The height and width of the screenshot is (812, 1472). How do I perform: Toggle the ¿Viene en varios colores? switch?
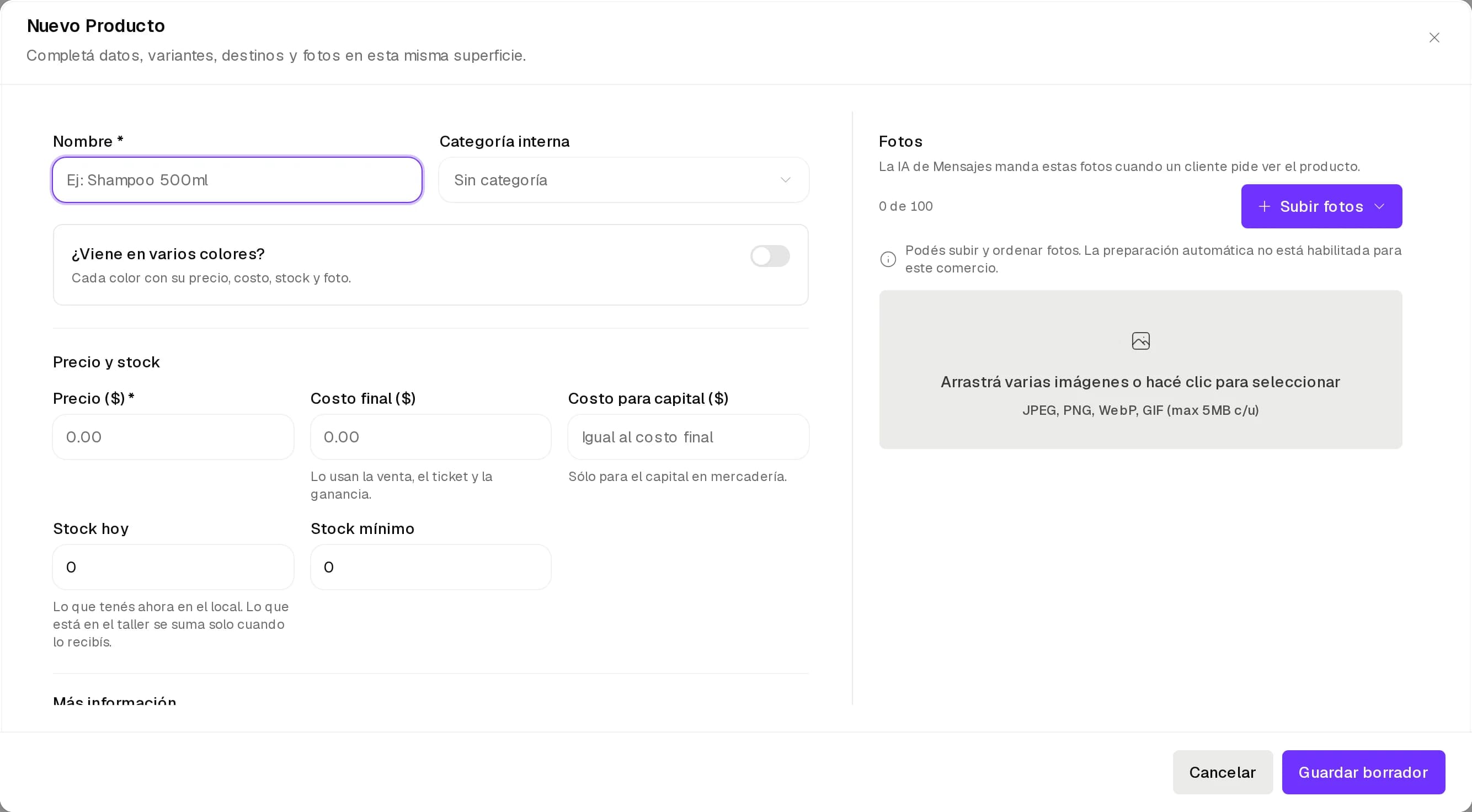pos(770,256)
